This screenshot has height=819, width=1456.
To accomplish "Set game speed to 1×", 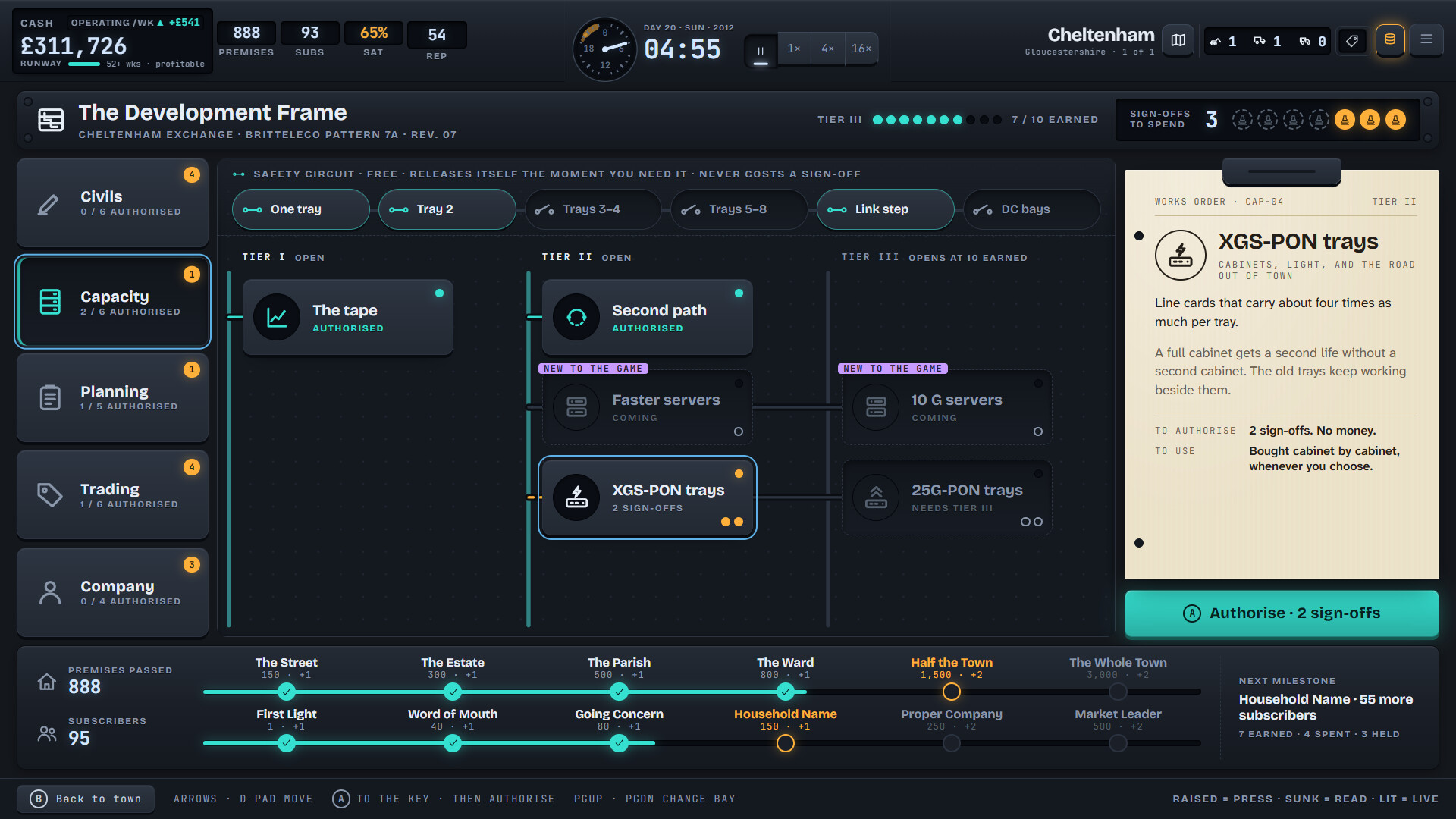I will point(794,49).
